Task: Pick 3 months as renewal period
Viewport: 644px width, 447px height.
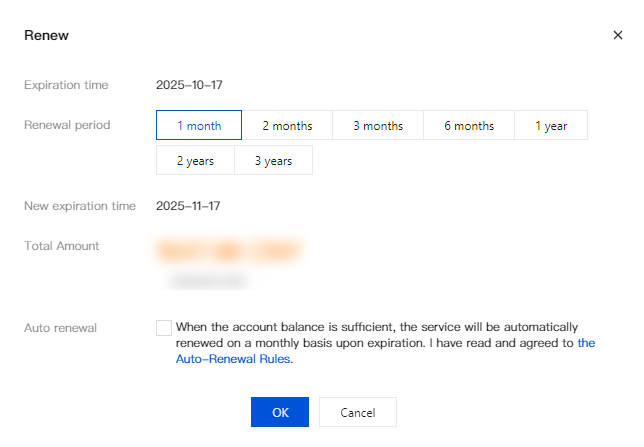Action: click(378, 125)
